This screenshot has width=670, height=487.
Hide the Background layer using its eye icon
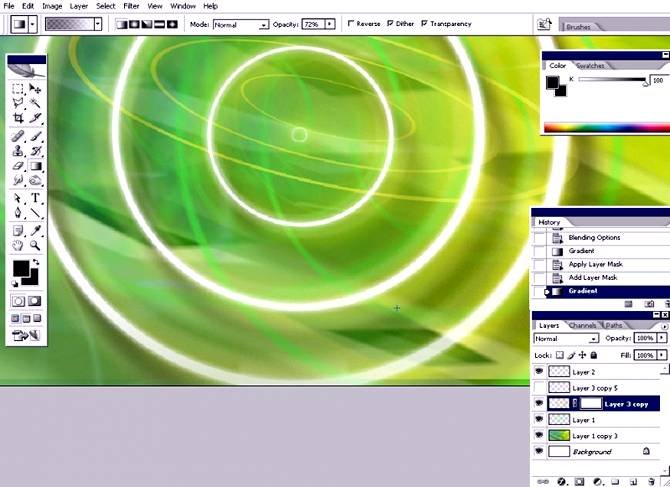[540, 452]
